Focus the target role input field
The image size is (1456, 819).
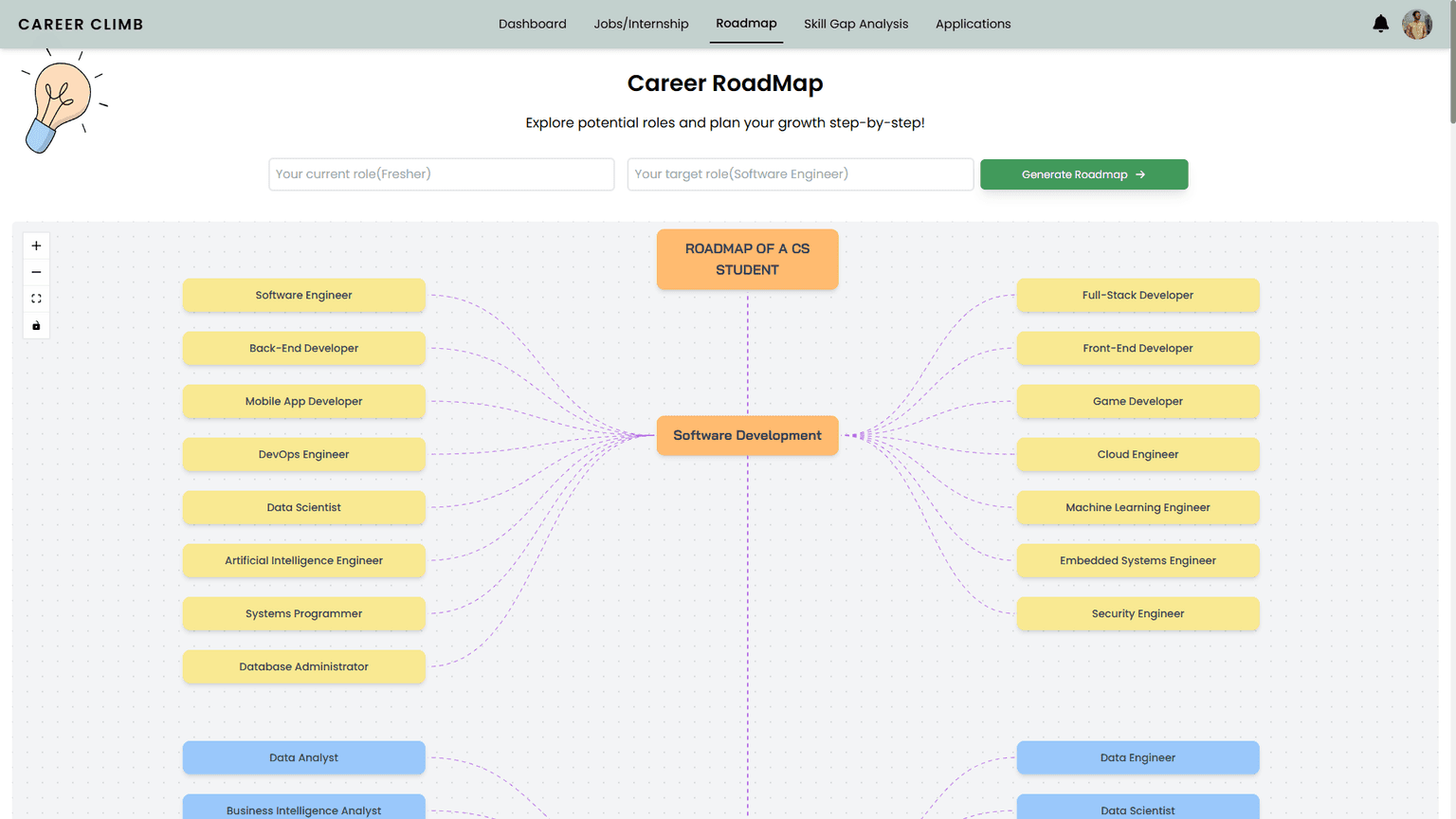coord(800,174)
